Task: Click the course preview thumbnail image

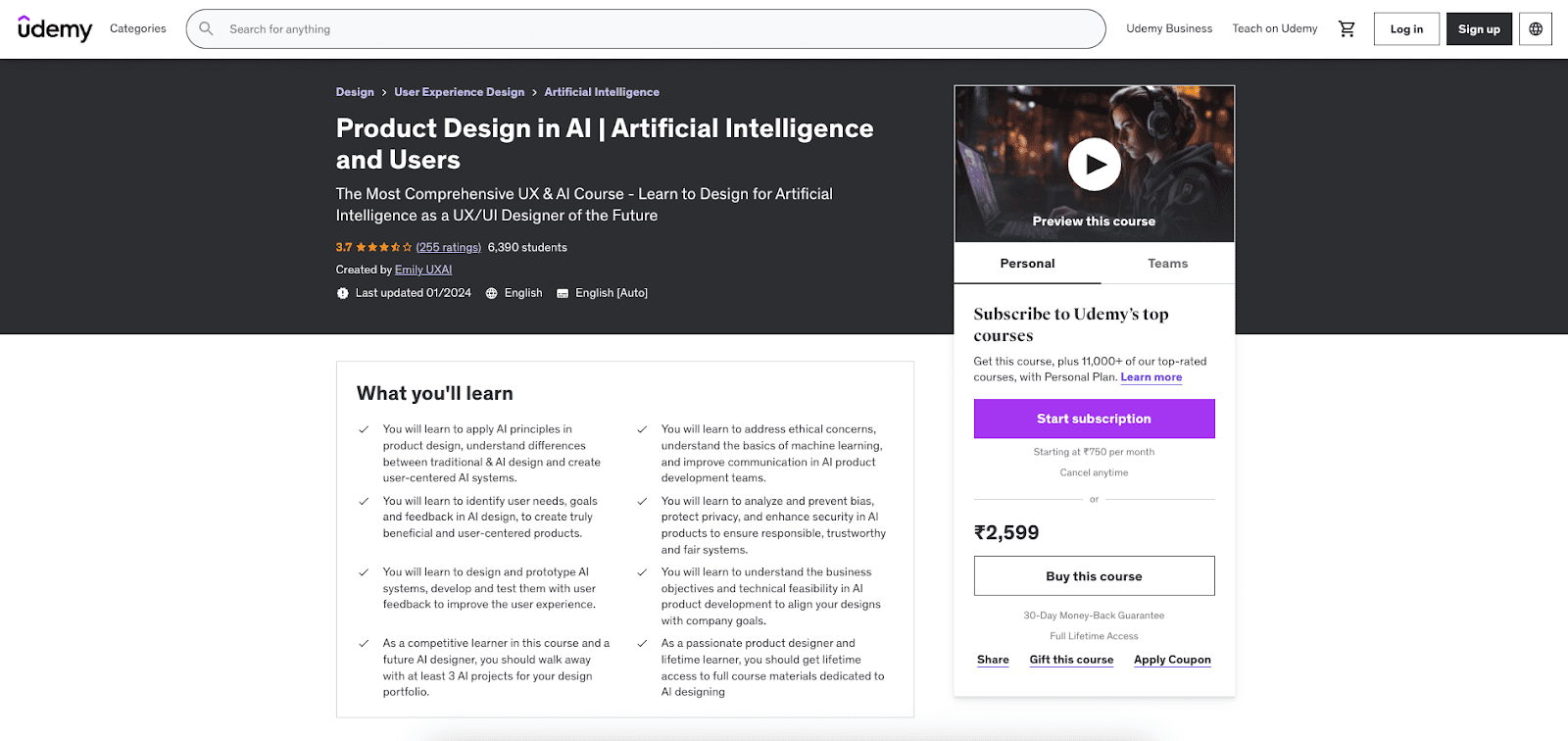Action: pyautogui.click(x=1094, y=164)
